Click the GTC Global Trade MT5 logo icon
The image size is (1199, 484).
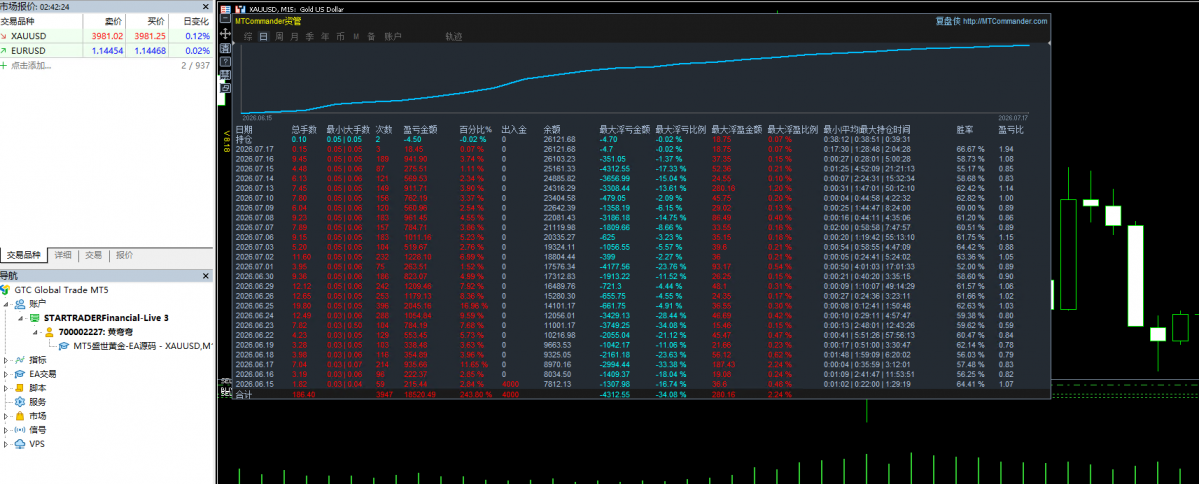click(7, 290)
